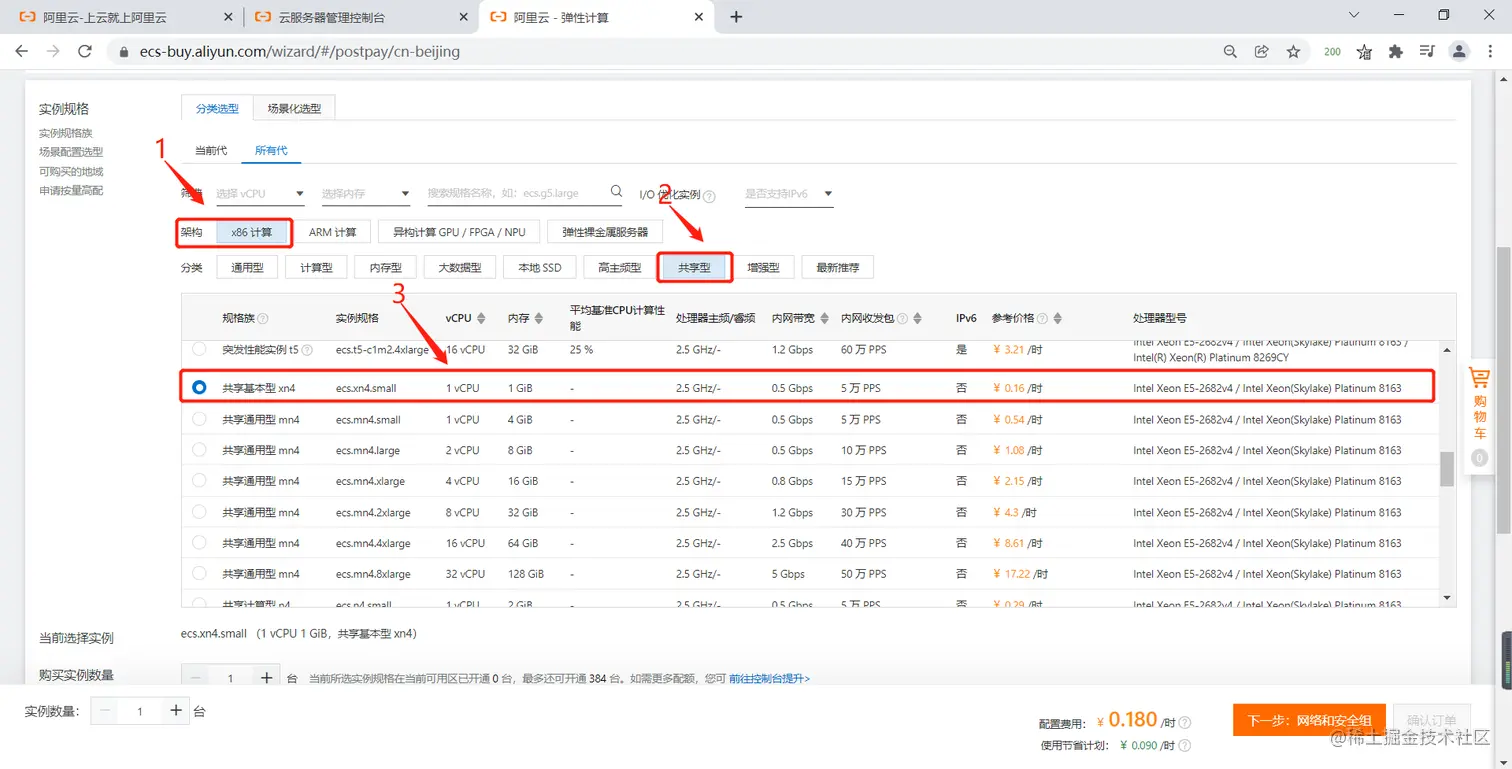Screen dimensions: 1512x769
Task: Filter by the 通用型 category
Action: coord(247,267)
